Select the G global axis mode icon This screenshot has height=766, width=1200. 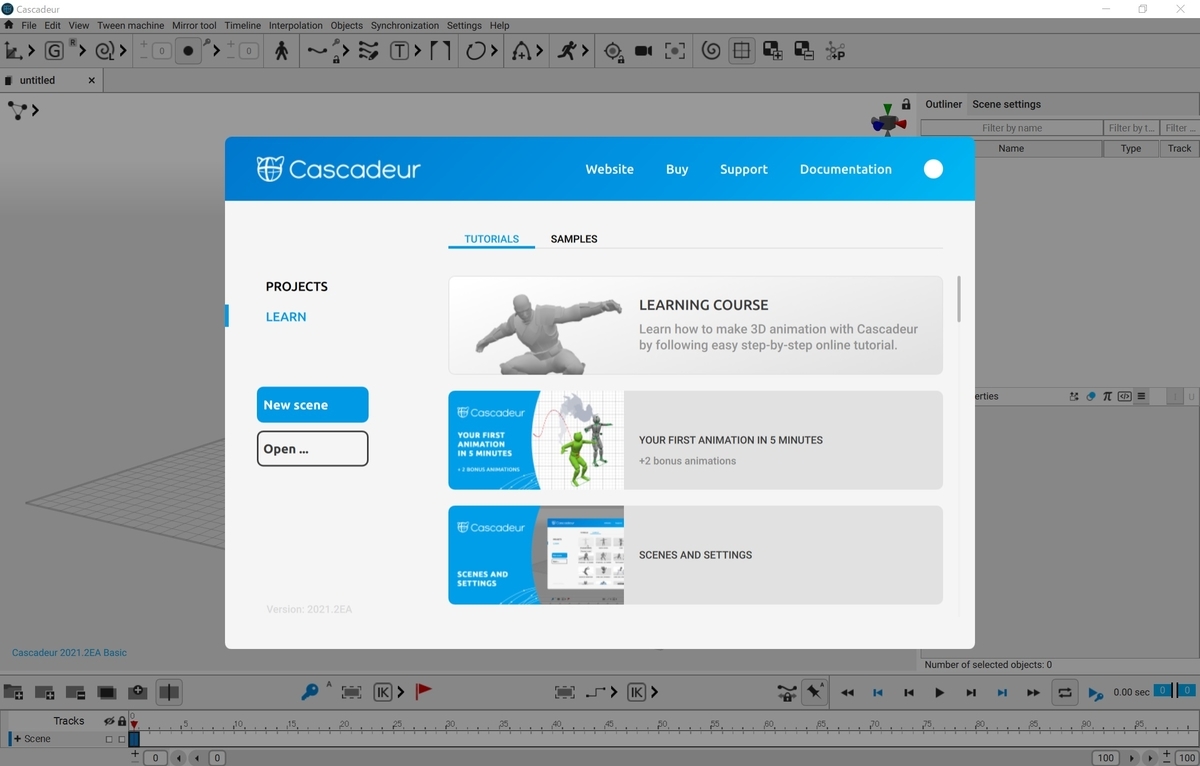[54, 50]
